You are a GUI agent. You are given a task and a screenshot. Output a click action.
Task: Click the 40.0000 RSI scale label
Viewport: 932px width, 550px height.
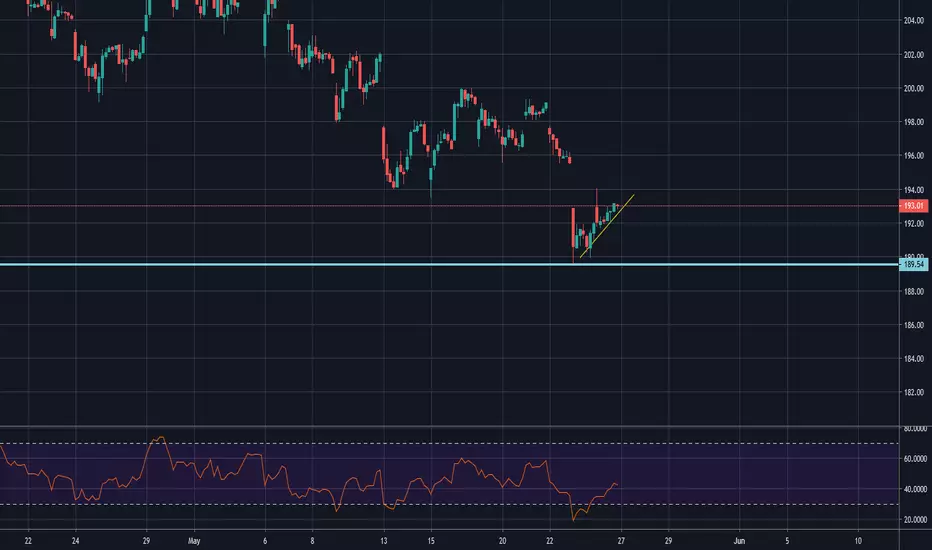click(x=915, y=489)
